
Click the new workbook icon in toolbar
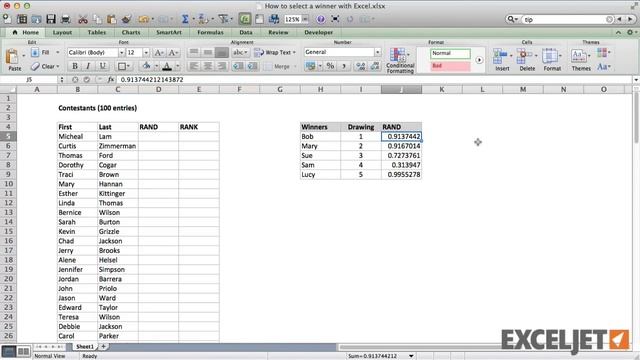[7, 19]
